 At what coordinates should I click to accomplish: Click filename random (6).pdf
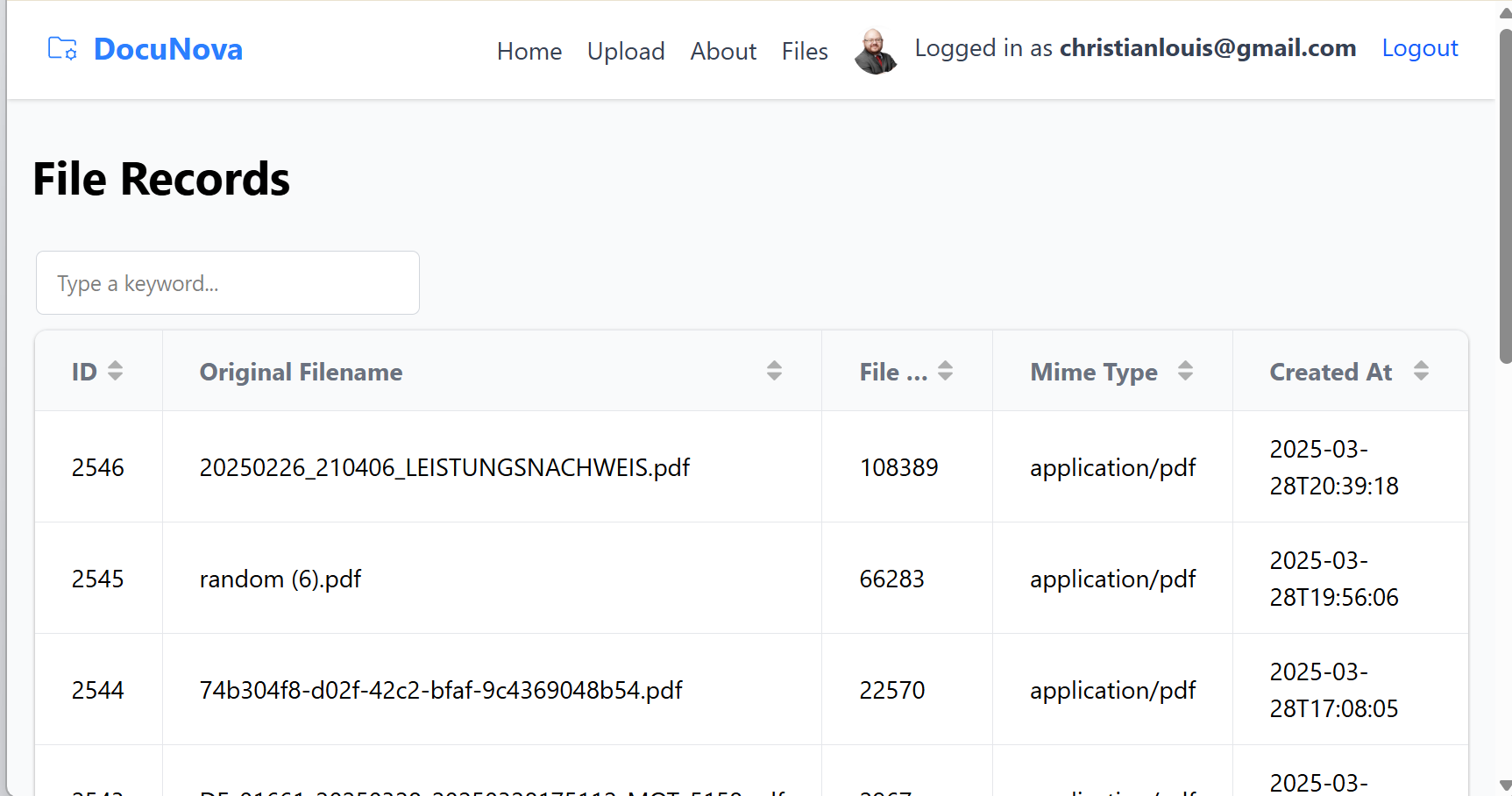280,579
